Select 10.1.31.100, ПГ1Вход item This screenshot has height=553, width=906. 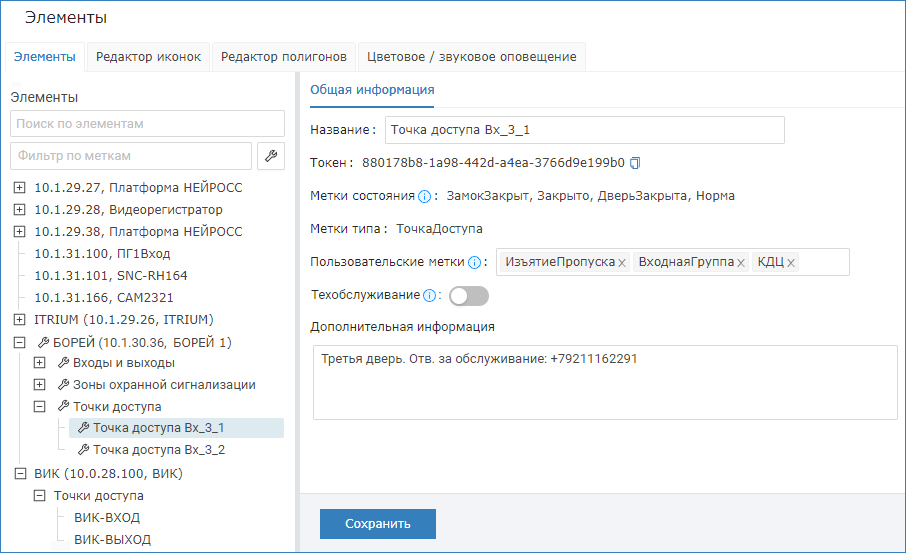click(x=102, y=254)
